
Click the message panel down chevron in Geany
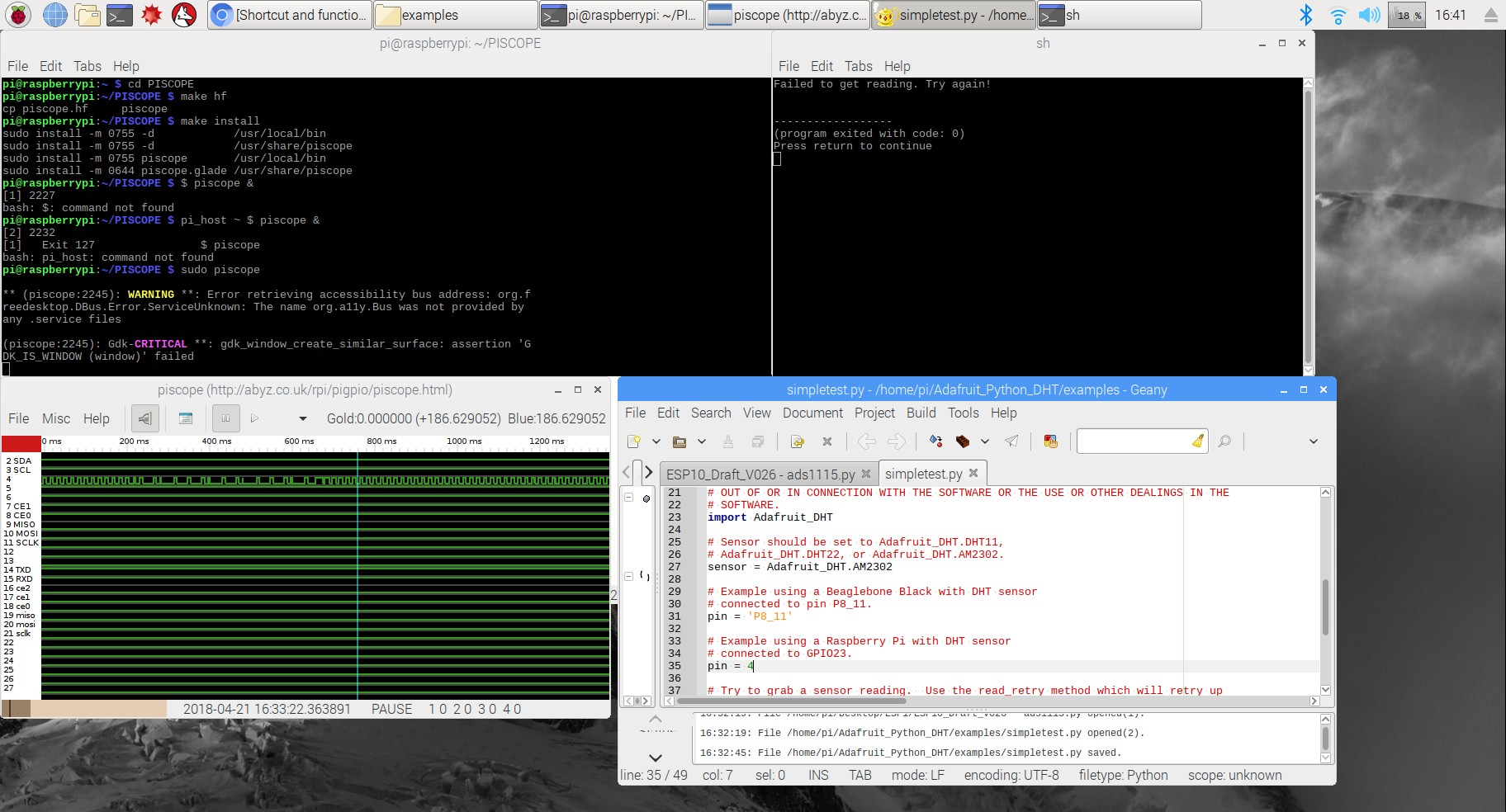tap(655, 758)
